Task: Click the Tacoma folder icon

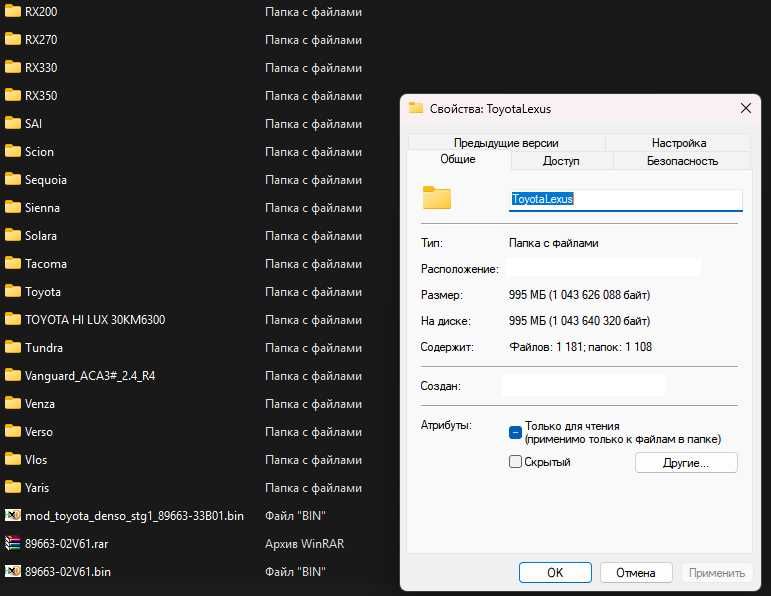Action: click(x=13, y=263)
